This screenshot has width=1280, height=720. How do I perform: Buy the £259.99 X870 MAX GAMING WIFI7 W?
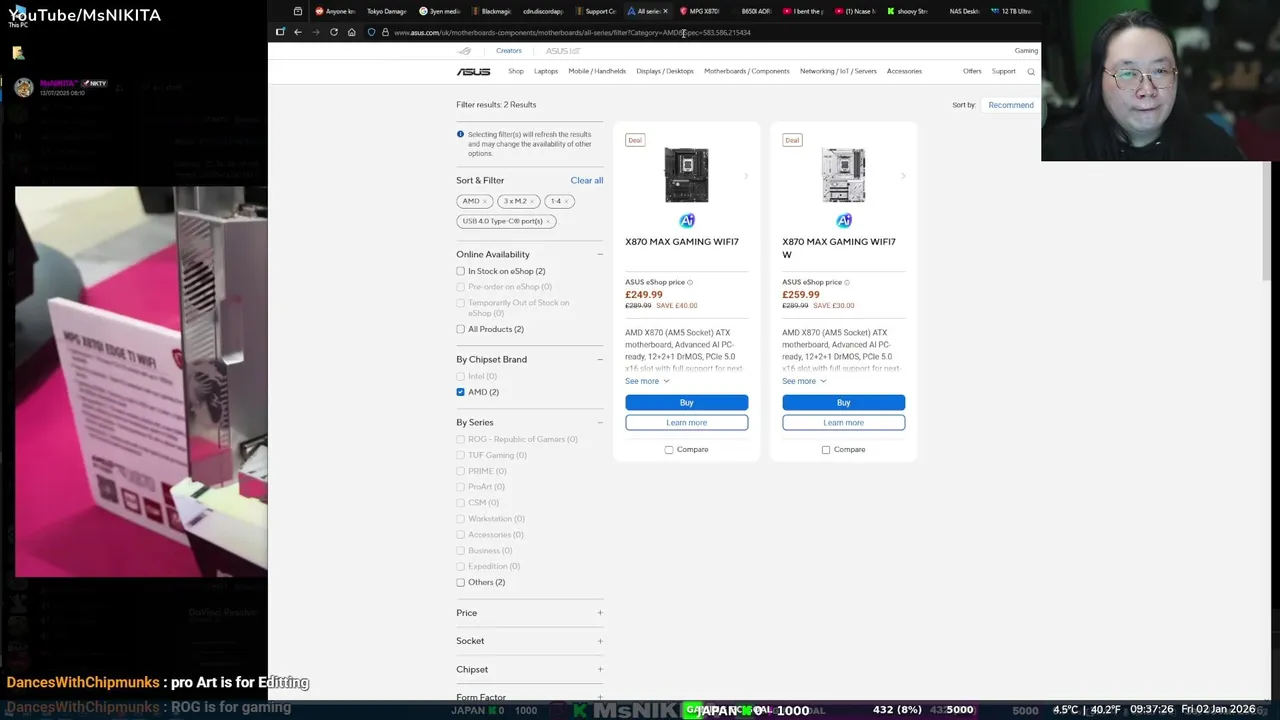point(844,402)
